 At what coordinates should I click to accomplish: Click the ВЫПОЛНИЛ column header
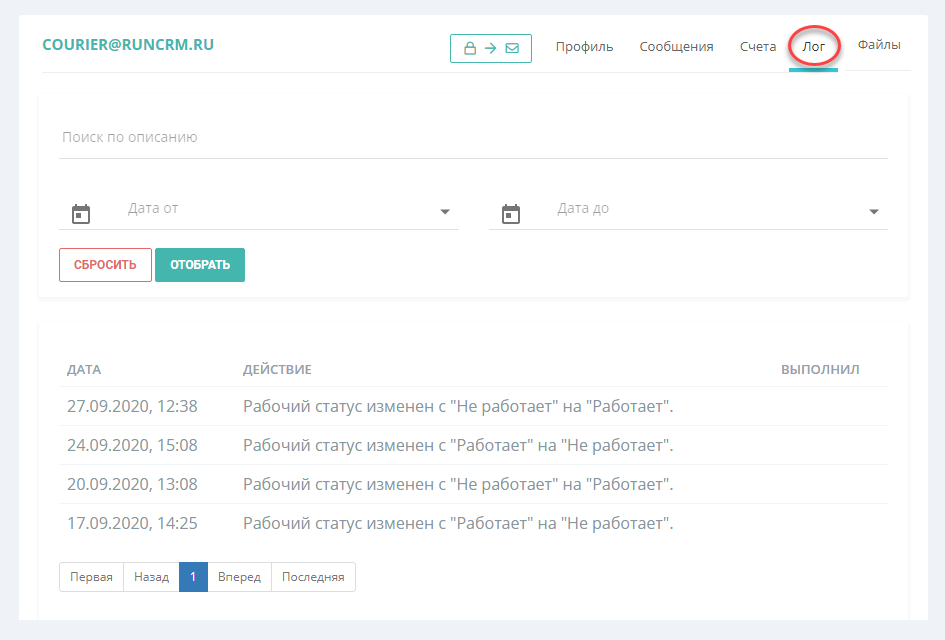tap(820, 369)
